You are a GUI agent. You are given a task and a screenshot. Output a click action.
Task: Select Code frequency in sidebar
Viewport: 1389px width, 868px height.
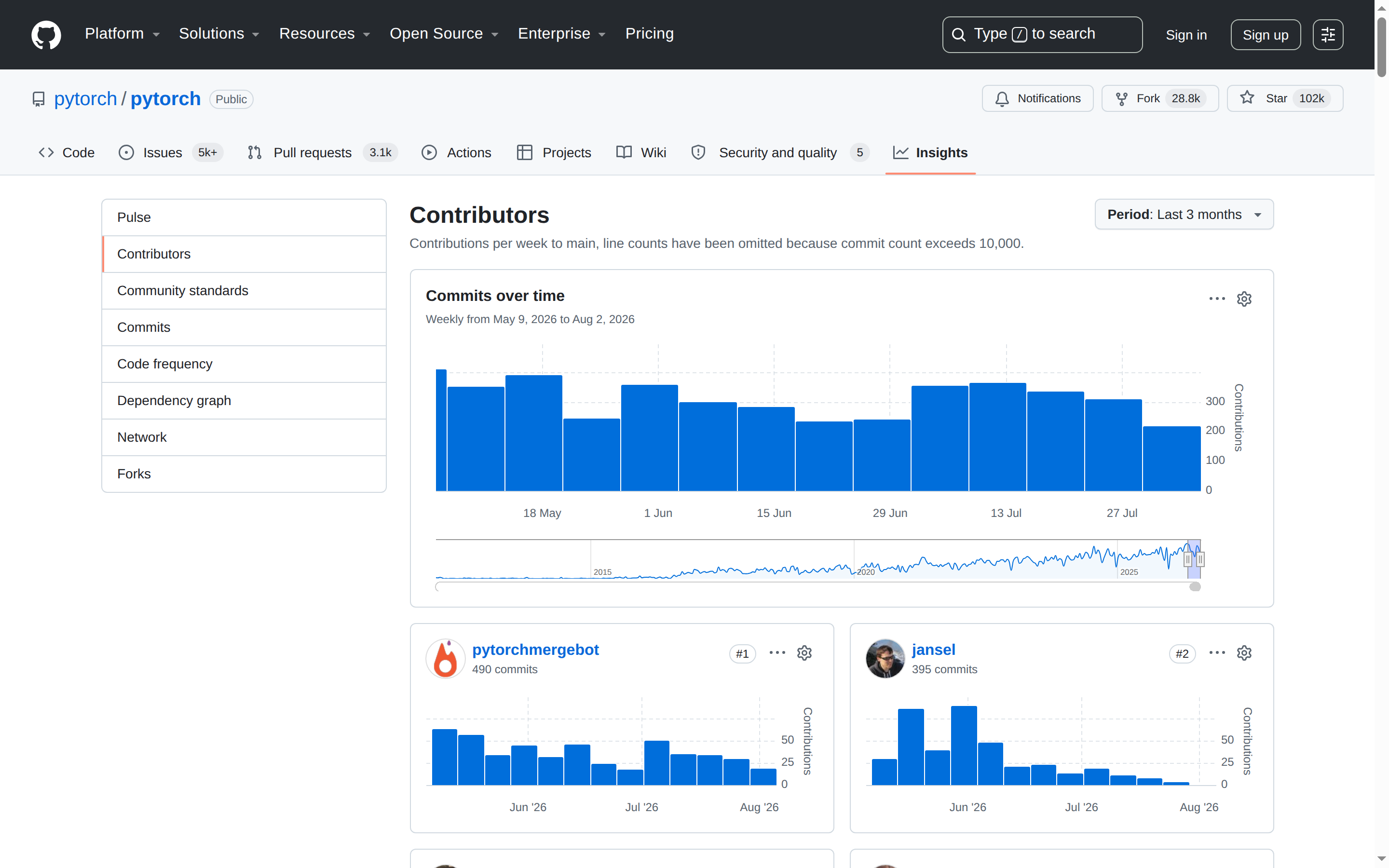pyautogui.click(x=244, y=364)
